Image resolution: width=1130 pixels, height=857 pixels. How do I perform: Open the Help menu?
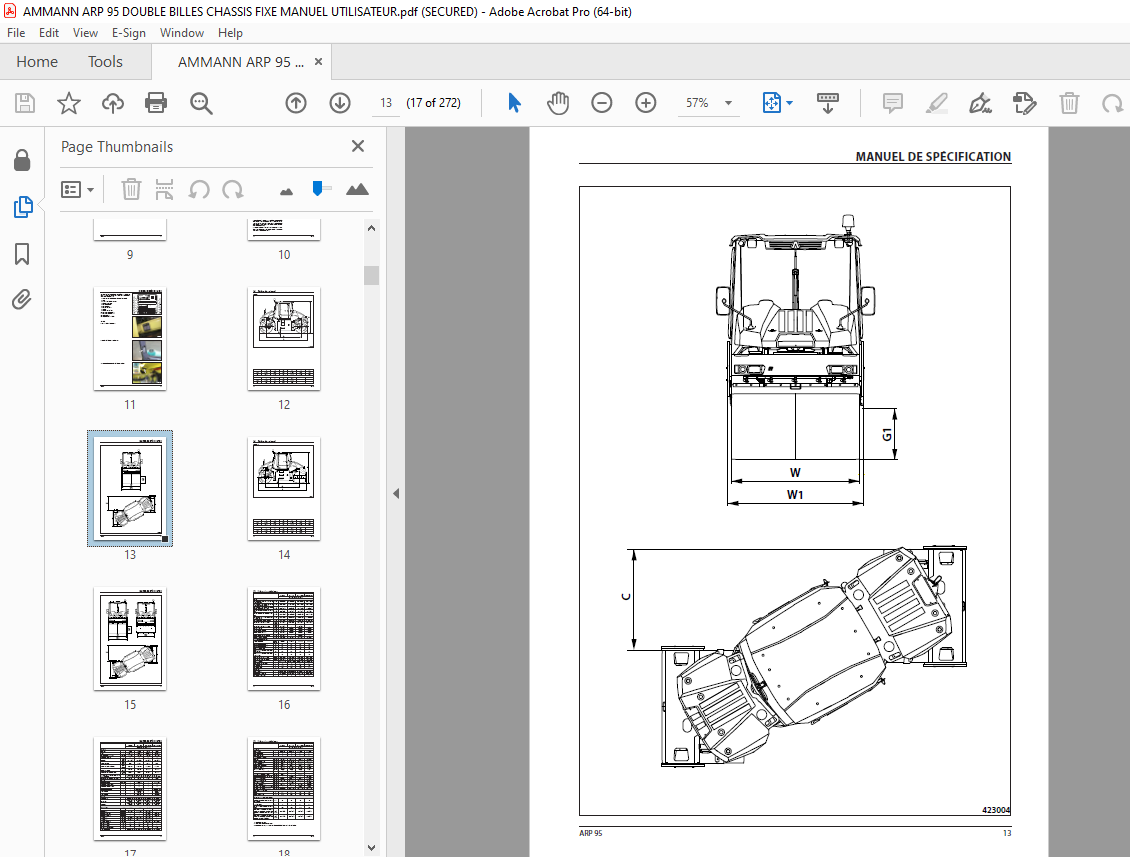(x=230, y=33)
